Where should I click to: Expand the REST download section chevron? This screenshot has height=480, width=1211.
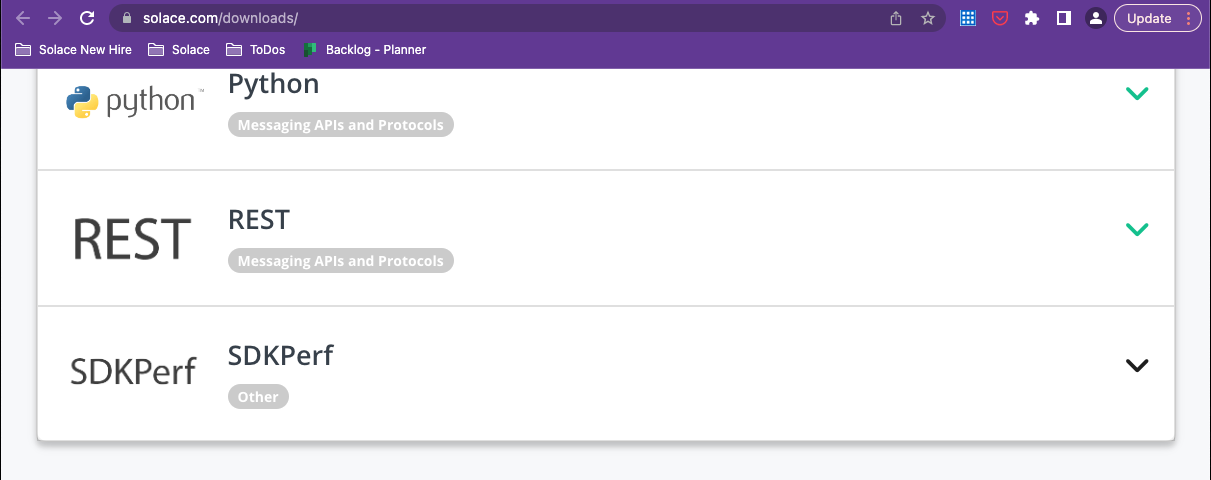click(x=1137, y=229)
